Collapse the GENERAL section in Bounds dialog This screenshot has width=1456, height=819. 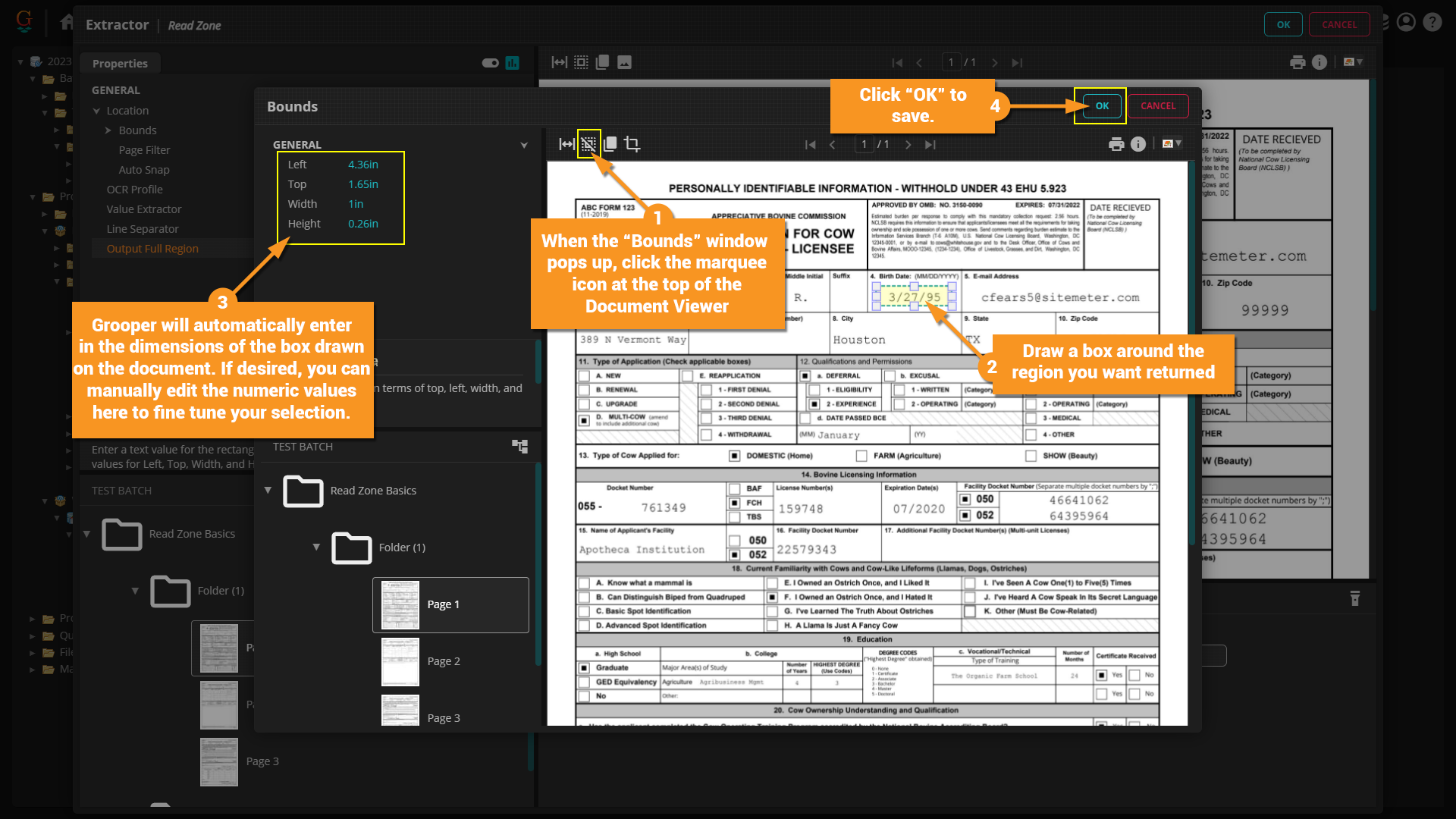(523, 145)
